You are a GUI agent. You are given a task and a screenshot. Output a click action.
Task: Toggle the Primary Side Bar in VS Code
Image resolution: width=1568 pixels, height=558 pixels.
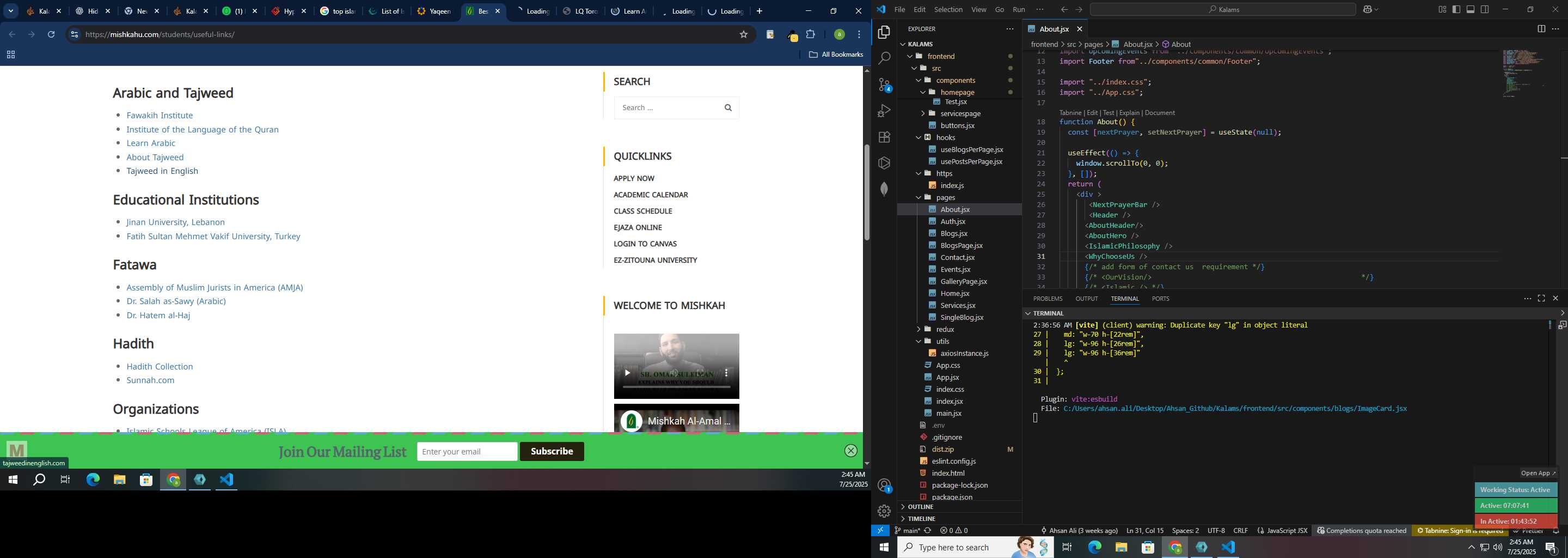pyautogui.click(x=1456, y=10)
